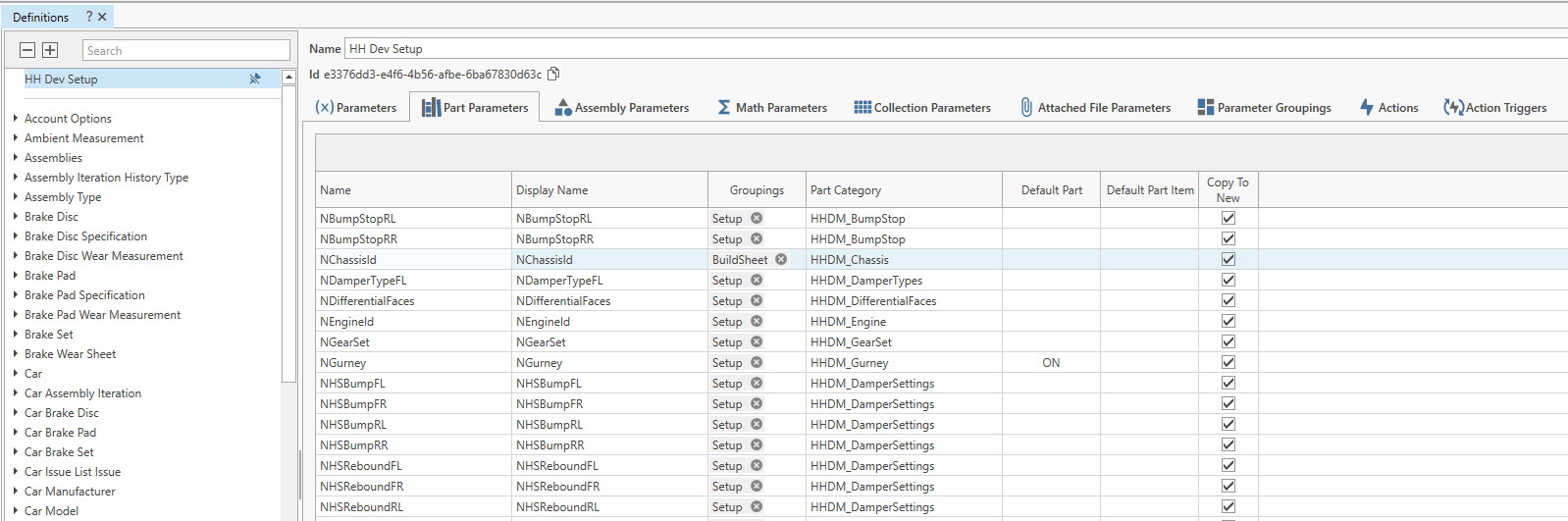Toggle Copy To New for NHSReboundFR
The image size is (1568, 521).
pos(1228,486)
